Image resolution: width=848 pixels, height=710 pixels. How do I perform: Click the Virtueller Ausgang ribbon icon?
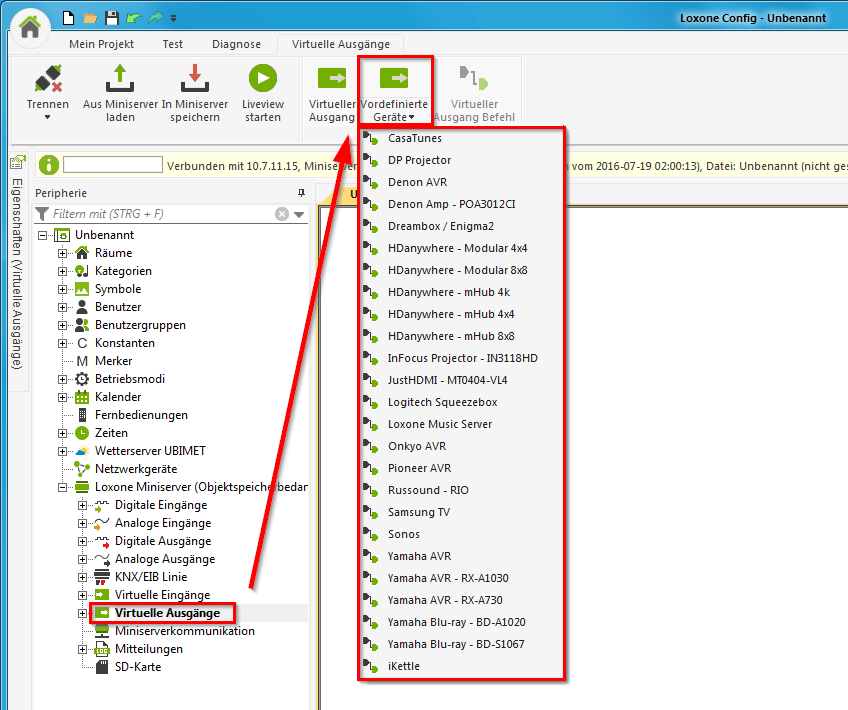[x=332, y=79]
